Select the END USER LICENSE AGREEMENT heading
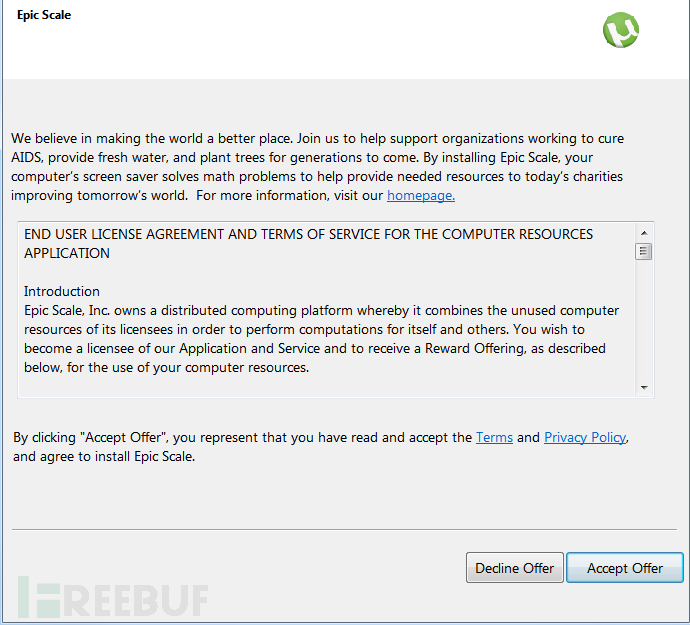Screen dimensions: 690x625 coord(308,243)
